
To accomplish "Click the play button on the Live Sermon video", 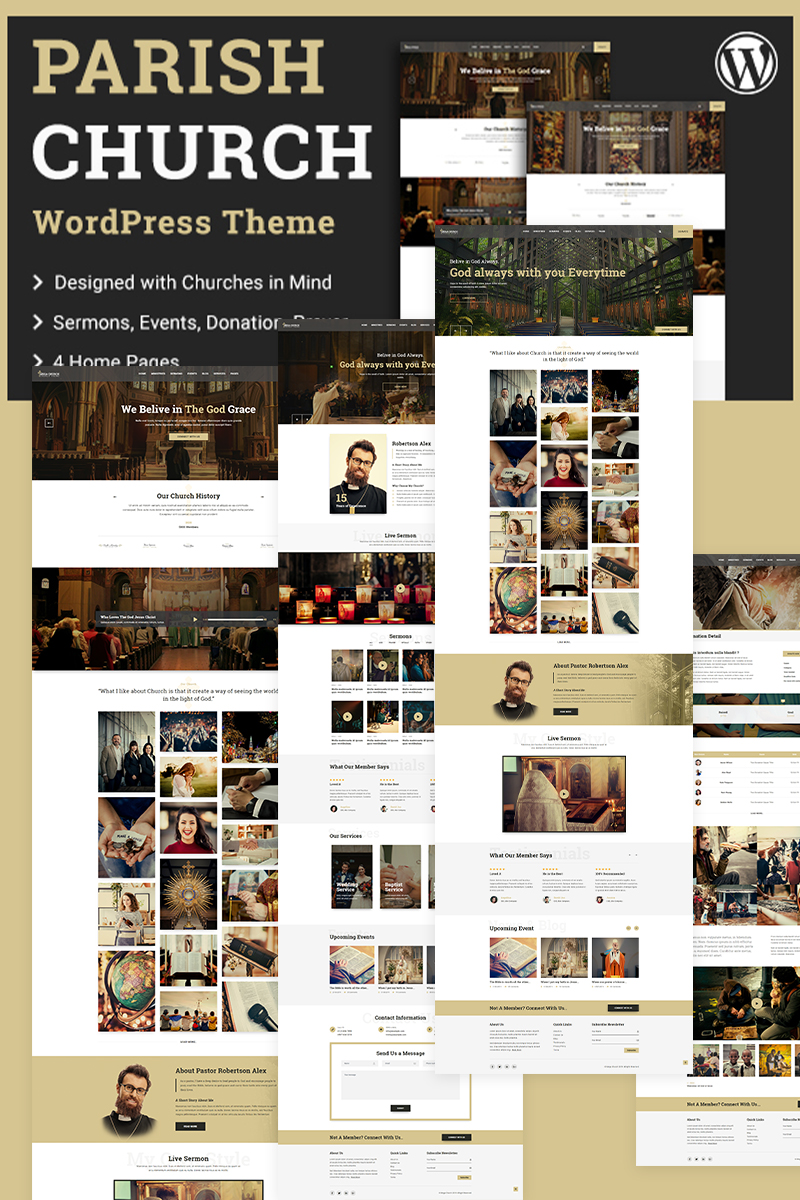I will [565, 793].
